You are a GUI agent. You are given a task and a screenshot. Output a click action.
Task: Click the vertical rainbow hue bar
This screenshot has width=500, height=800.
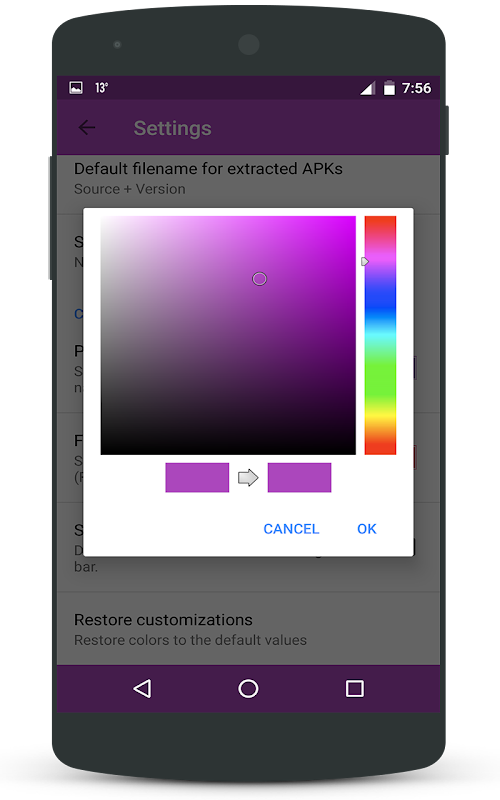tap(380, 335)
